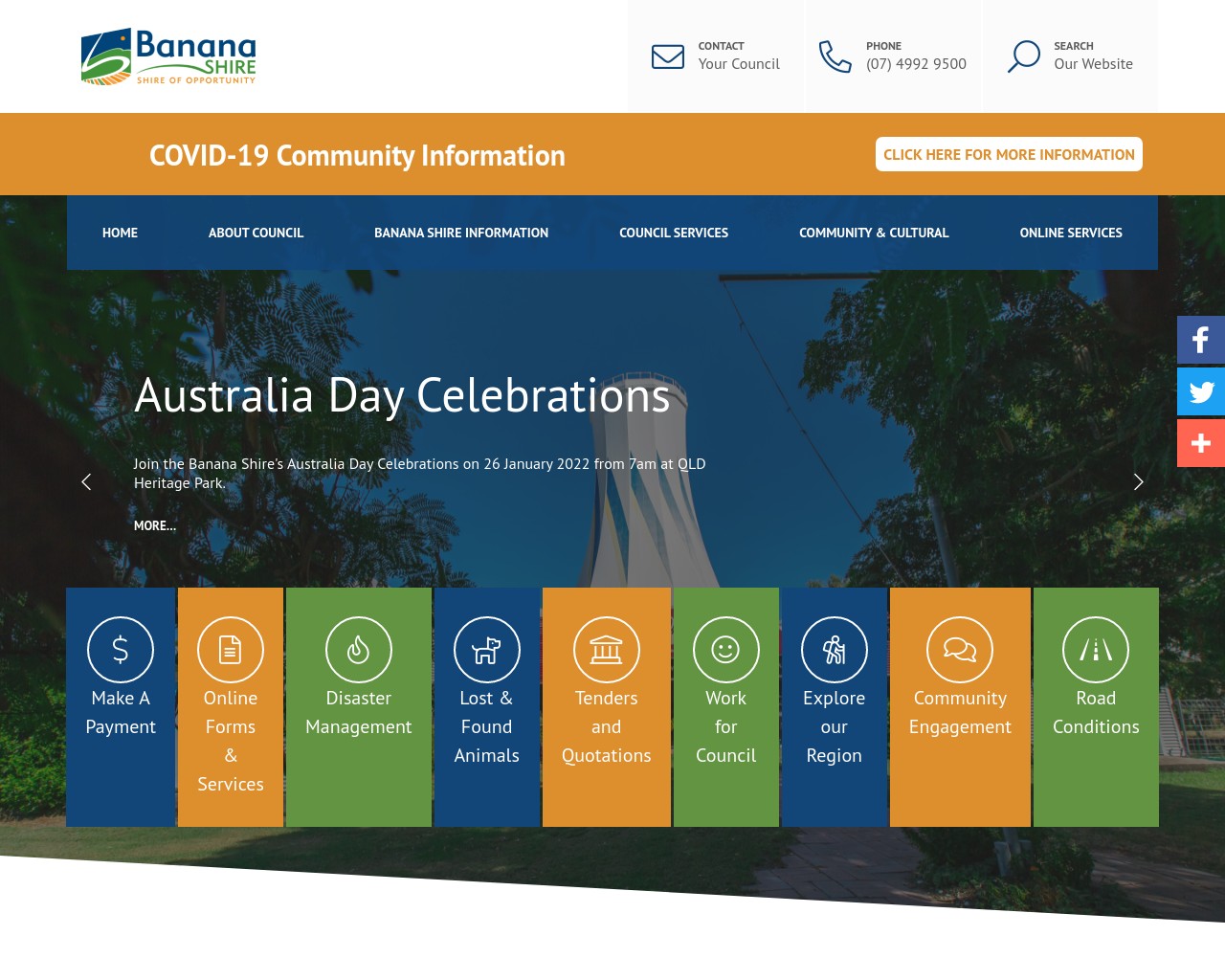Select the Home menu item
1225x980 pixels.
[120, 233]
